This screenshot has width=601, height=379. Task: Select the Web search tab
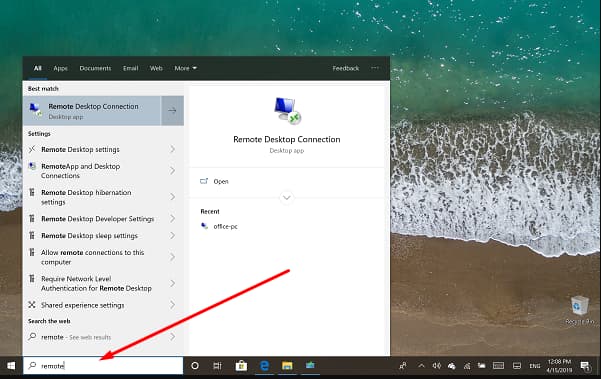pyautogui.click(x=156, y=68)
